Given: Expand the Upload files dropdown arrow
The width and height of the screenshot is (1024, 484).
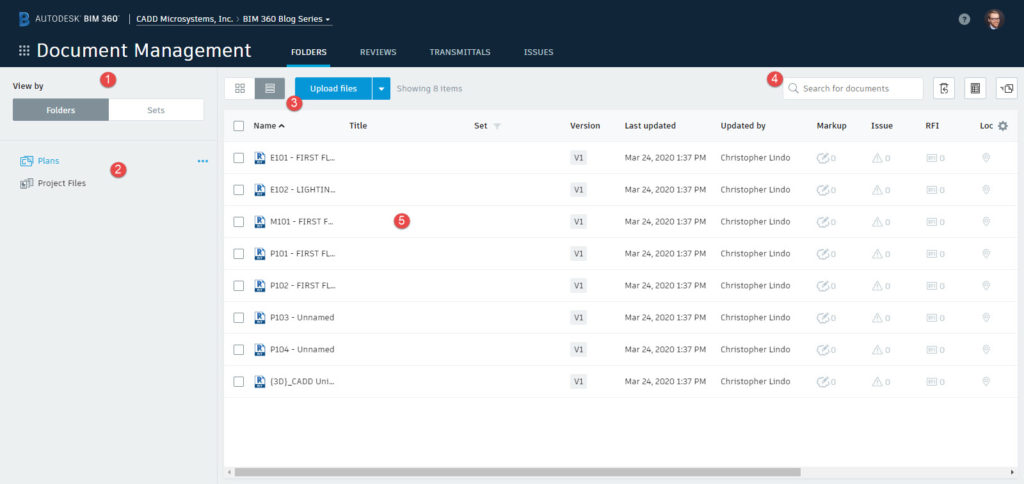Looking at the screenshot, I should (x=381, y=89).
